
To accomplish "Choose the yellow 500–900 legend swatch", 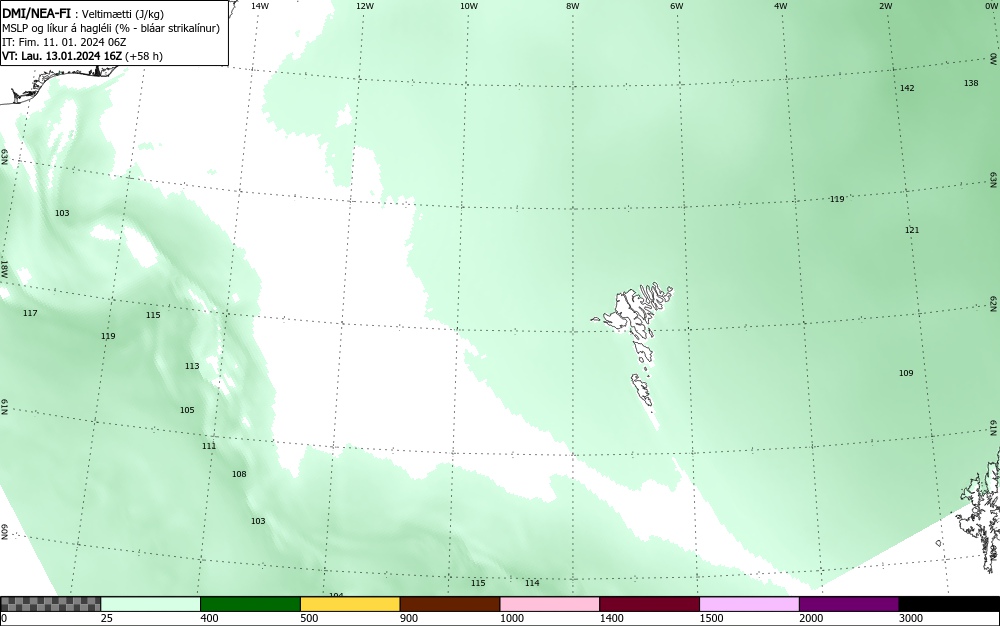I will click(350, 604).
